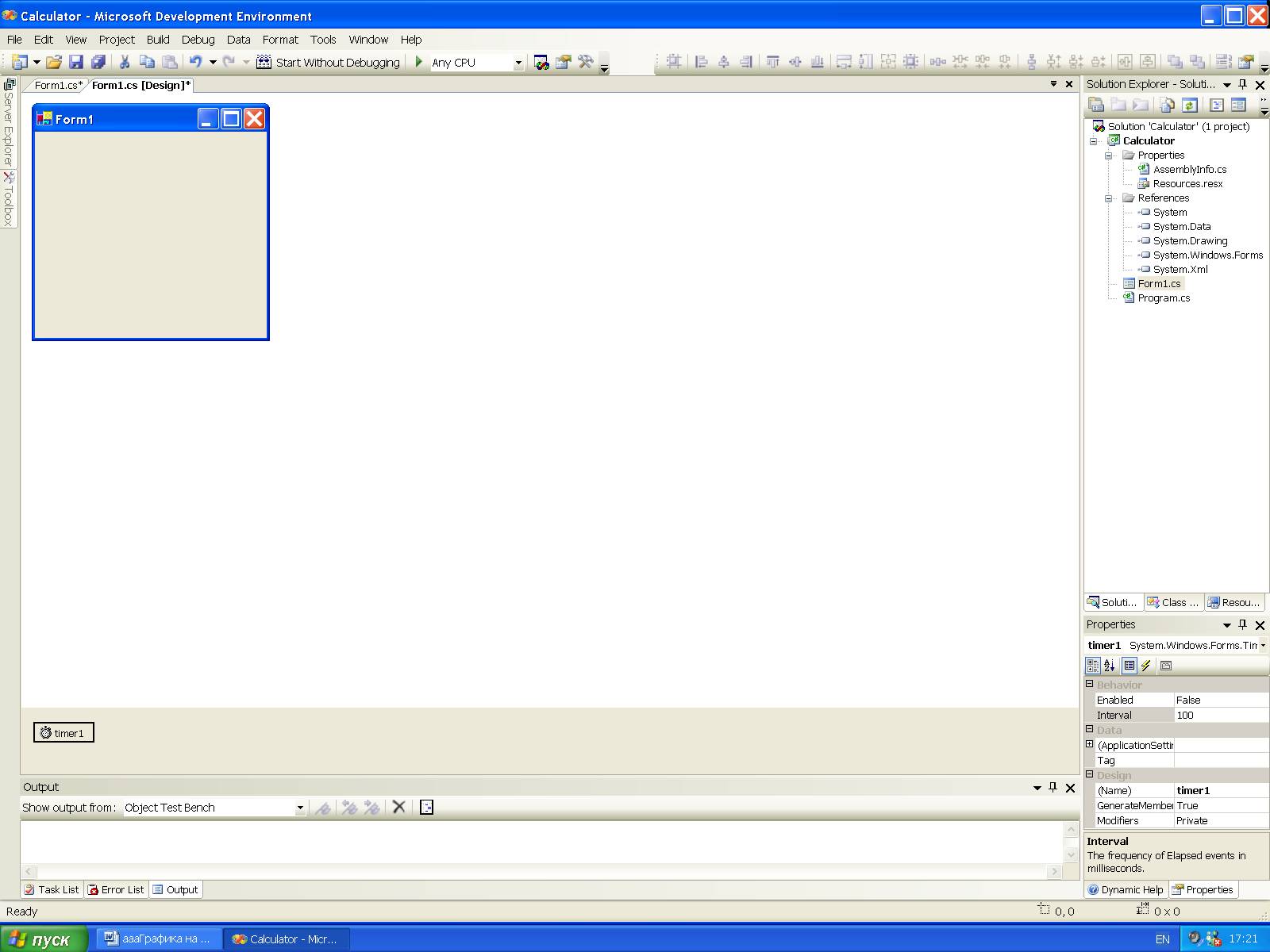Click the Windows Start button on taskbar

pyautogui.click(x=44, y=939)
